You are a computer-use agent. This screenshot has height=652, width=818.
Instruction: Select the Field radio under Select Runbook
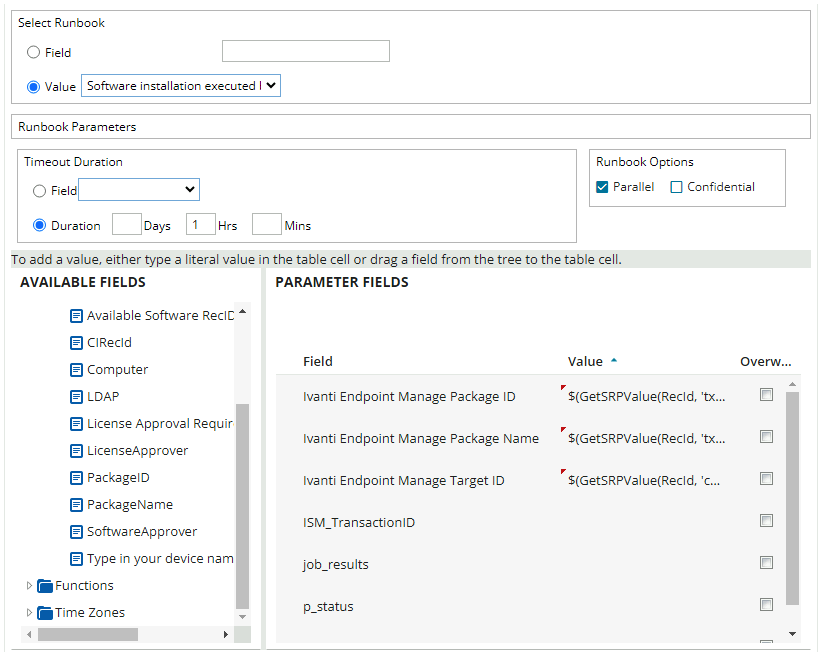point(33,52)
